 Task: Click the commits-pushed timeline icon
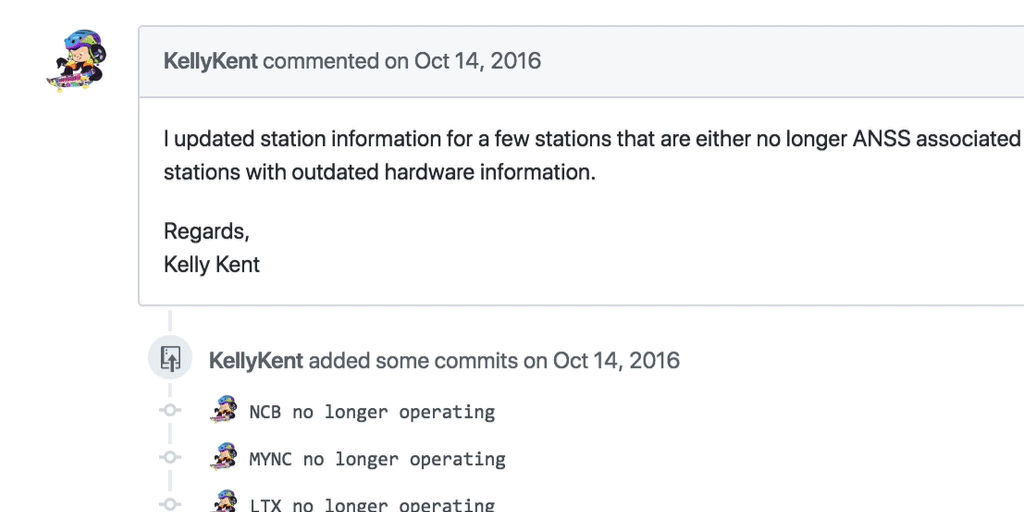(170, 359)
